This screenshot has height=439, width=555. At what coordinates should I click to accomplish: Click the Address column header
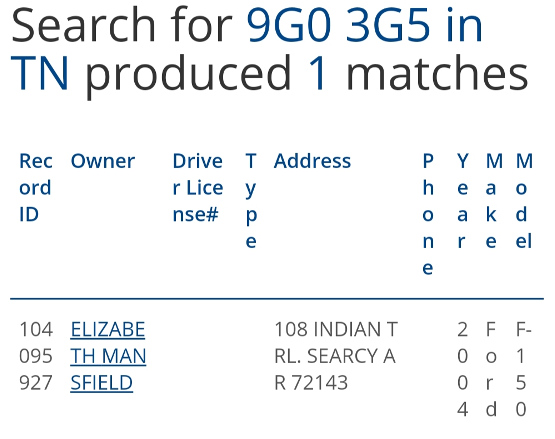(x=312, y=161)
